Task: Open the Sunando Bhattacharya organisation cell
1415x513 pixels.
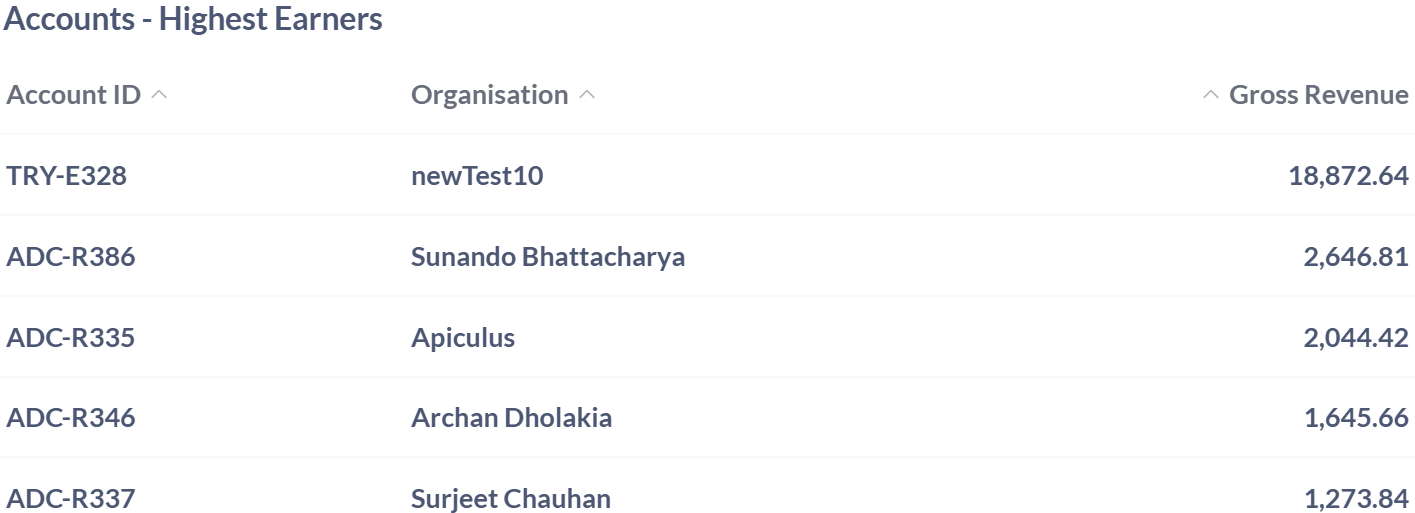Action: [x=548, y=257]
